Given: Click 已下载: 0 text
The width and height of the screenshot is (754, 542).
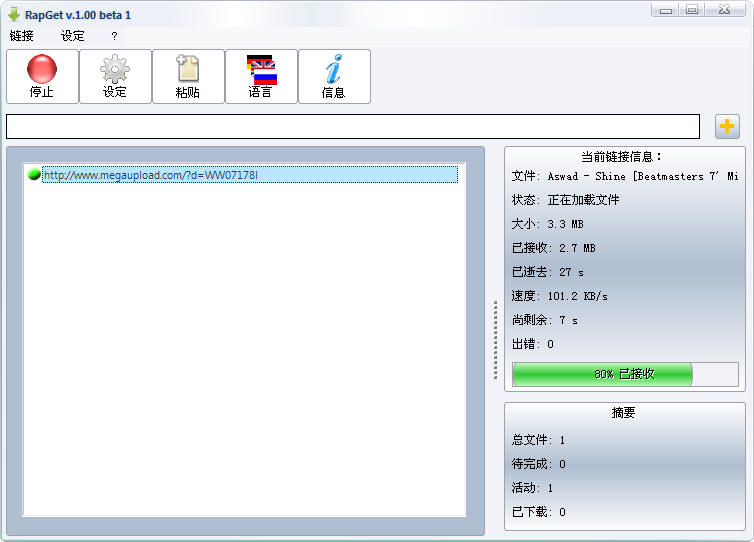Looking at the screenshot, I should pyautogui.click(x=539, y=512).
